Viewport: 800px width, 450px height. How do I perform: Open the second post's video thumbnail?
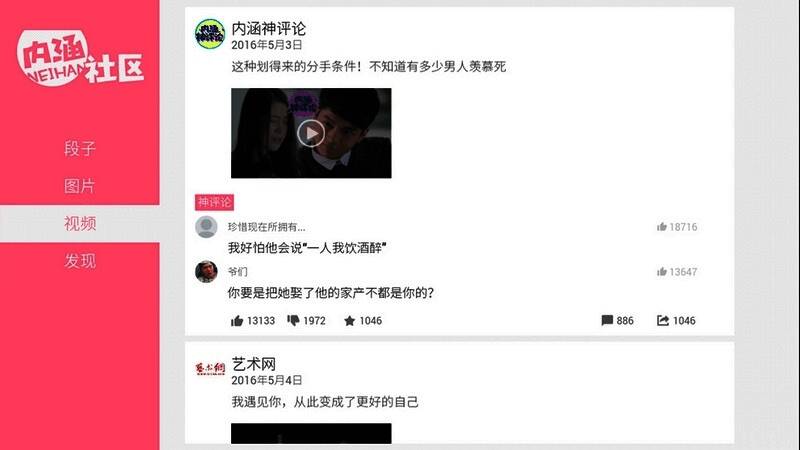(x=311, y=433)
